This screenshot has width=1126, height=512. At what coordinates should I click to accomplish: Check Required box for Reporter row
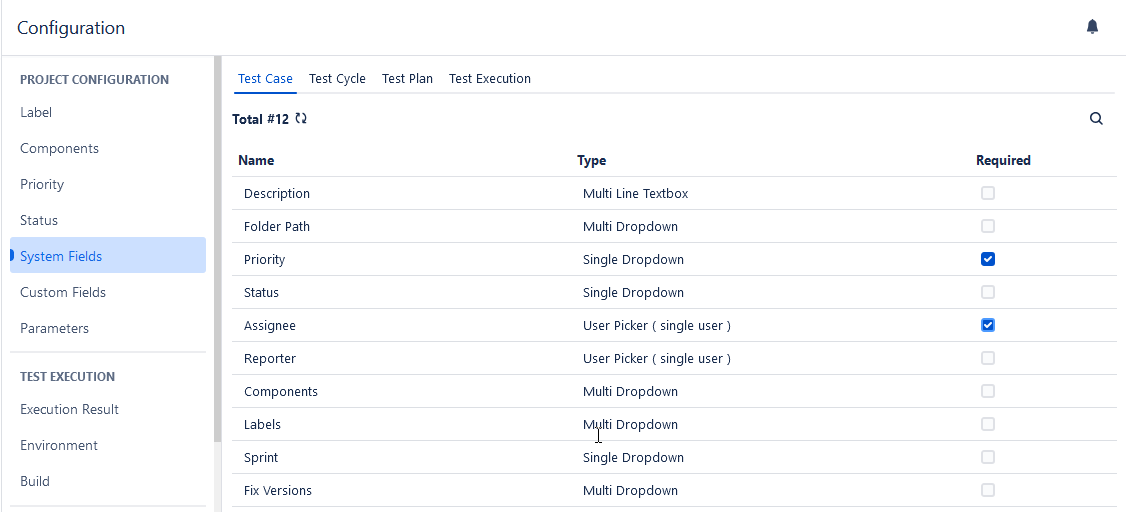pyautogui.click(x=988, y=358)
